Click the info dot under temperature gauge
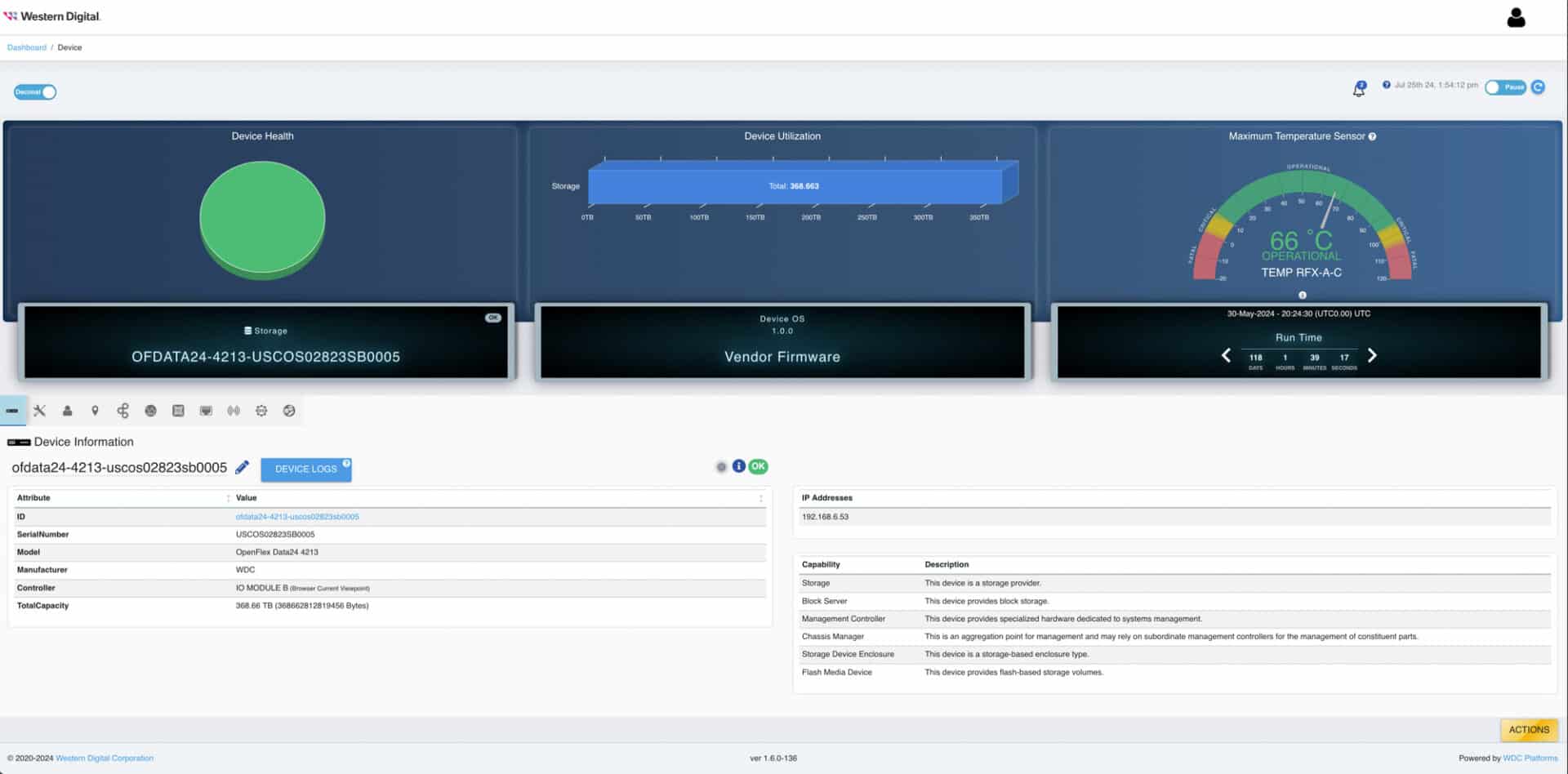Viewport: 1568px width, 774px height. pos(1303,295)
